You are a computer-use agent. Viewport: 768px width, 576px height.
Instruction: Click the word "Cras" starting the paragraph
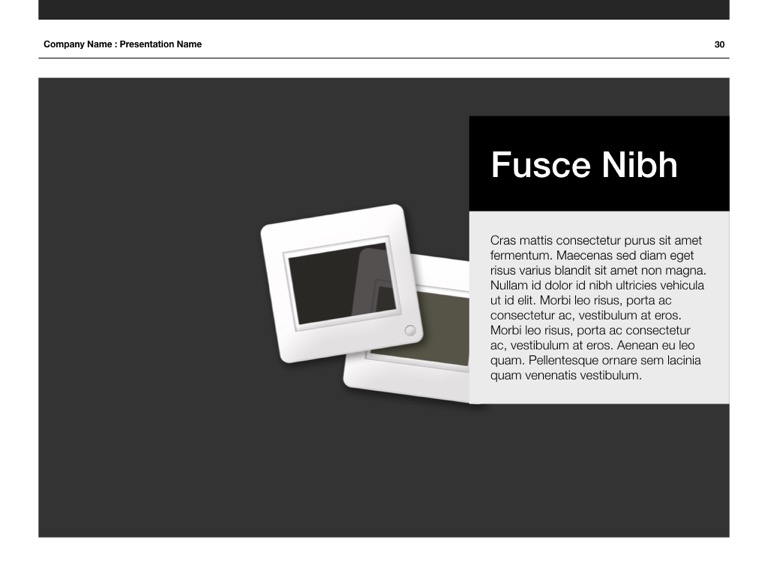coord(505,240)
